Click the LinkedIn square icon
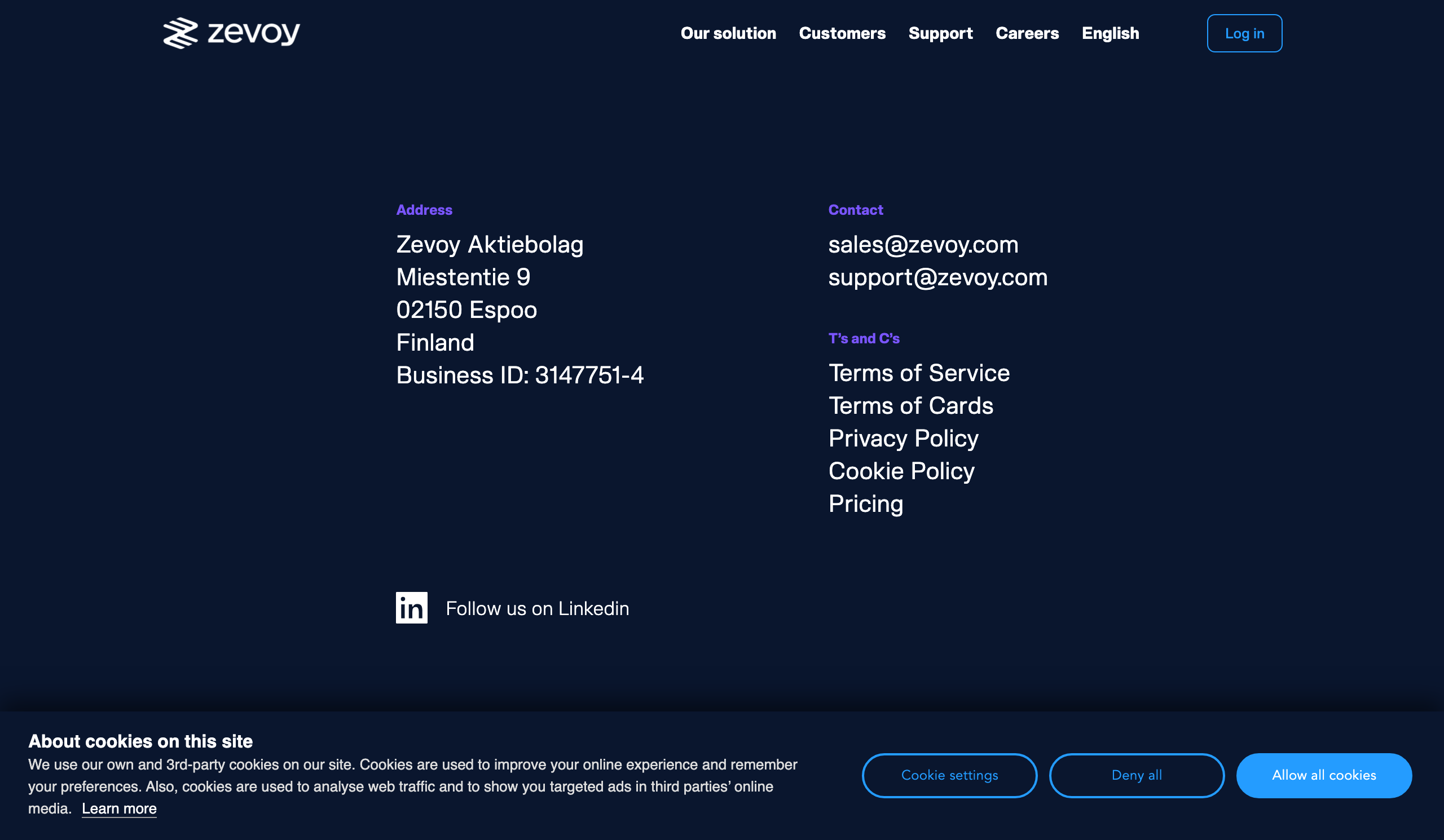Screen dimensions: 1444x840 [411, 608]
